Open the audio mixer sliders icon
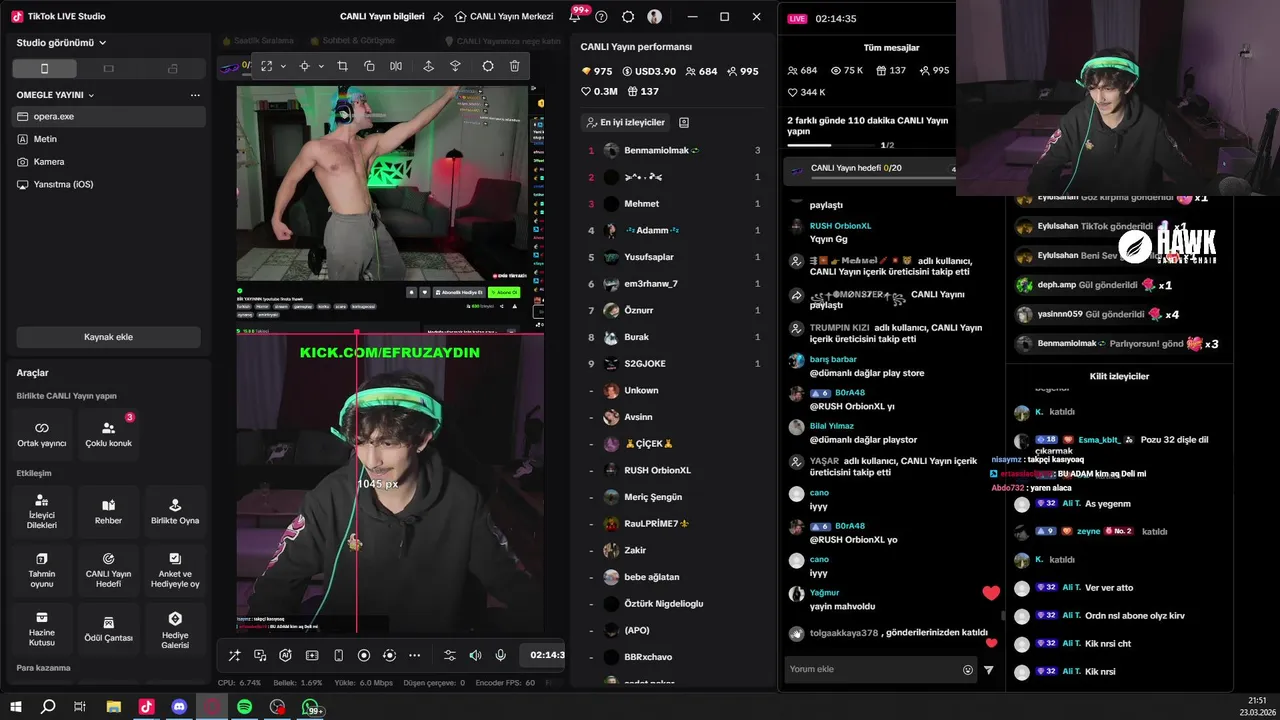Image resolution: width=1280 pixels, height=720 pixels. (449, 655)
